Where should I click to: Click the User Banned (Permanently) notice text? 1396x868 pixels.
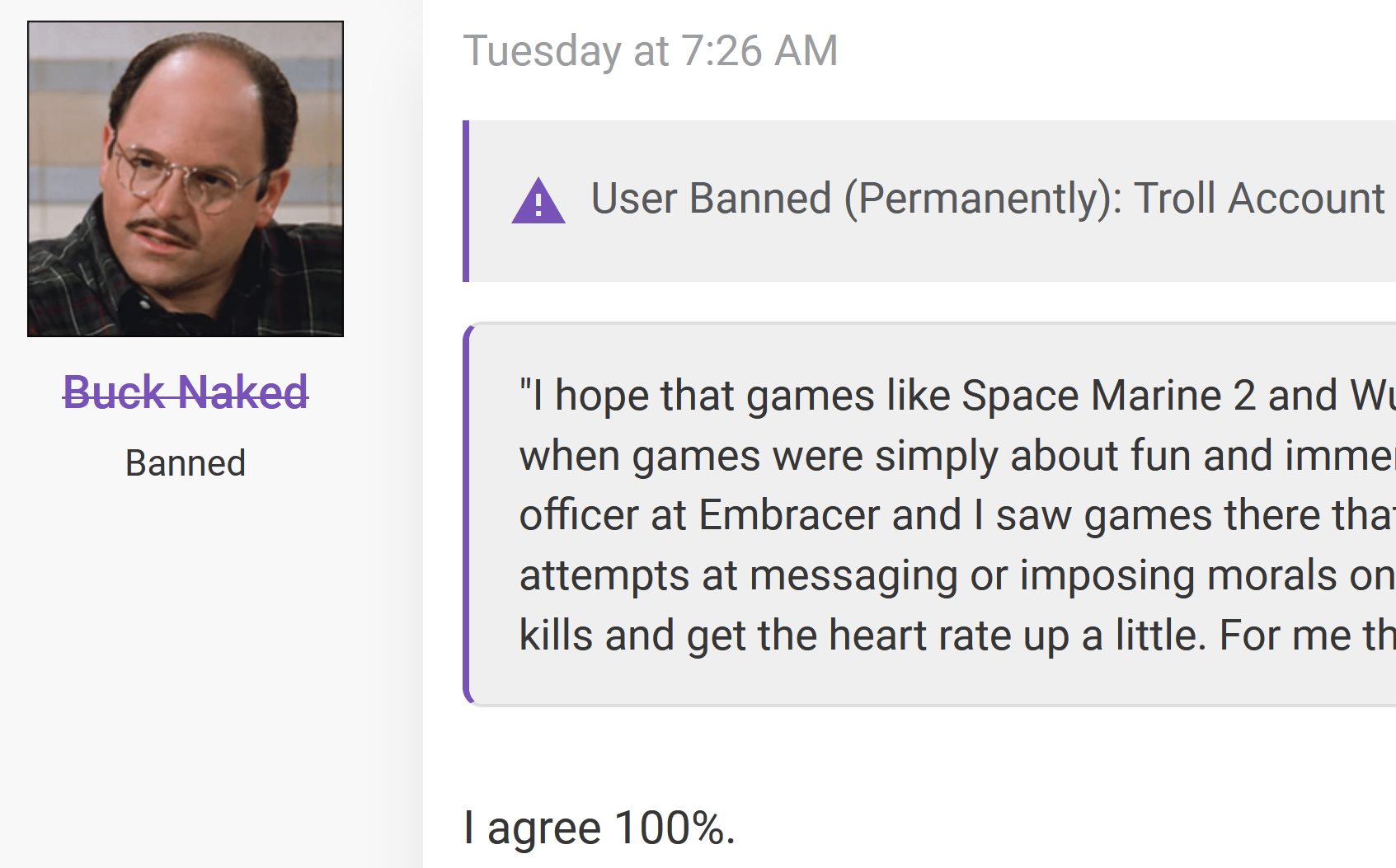click(988, 199)
